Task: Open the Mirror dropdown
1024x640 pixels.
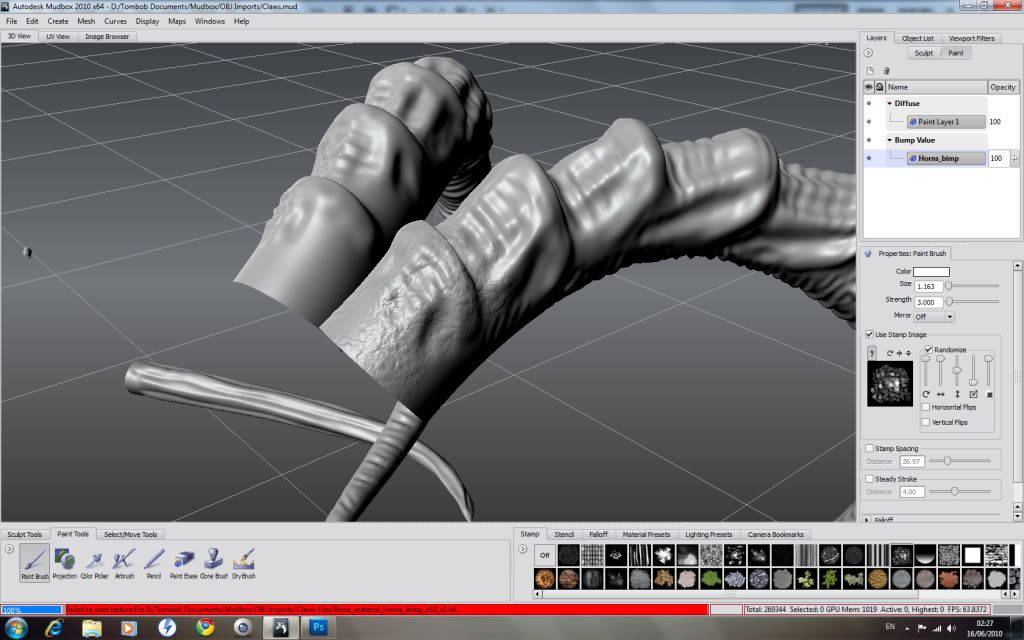Action: 935,316
